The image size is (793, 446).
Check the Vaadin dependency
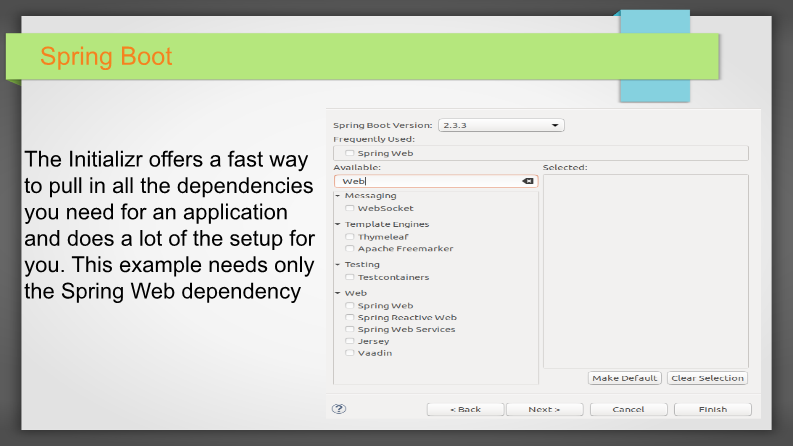349,353
